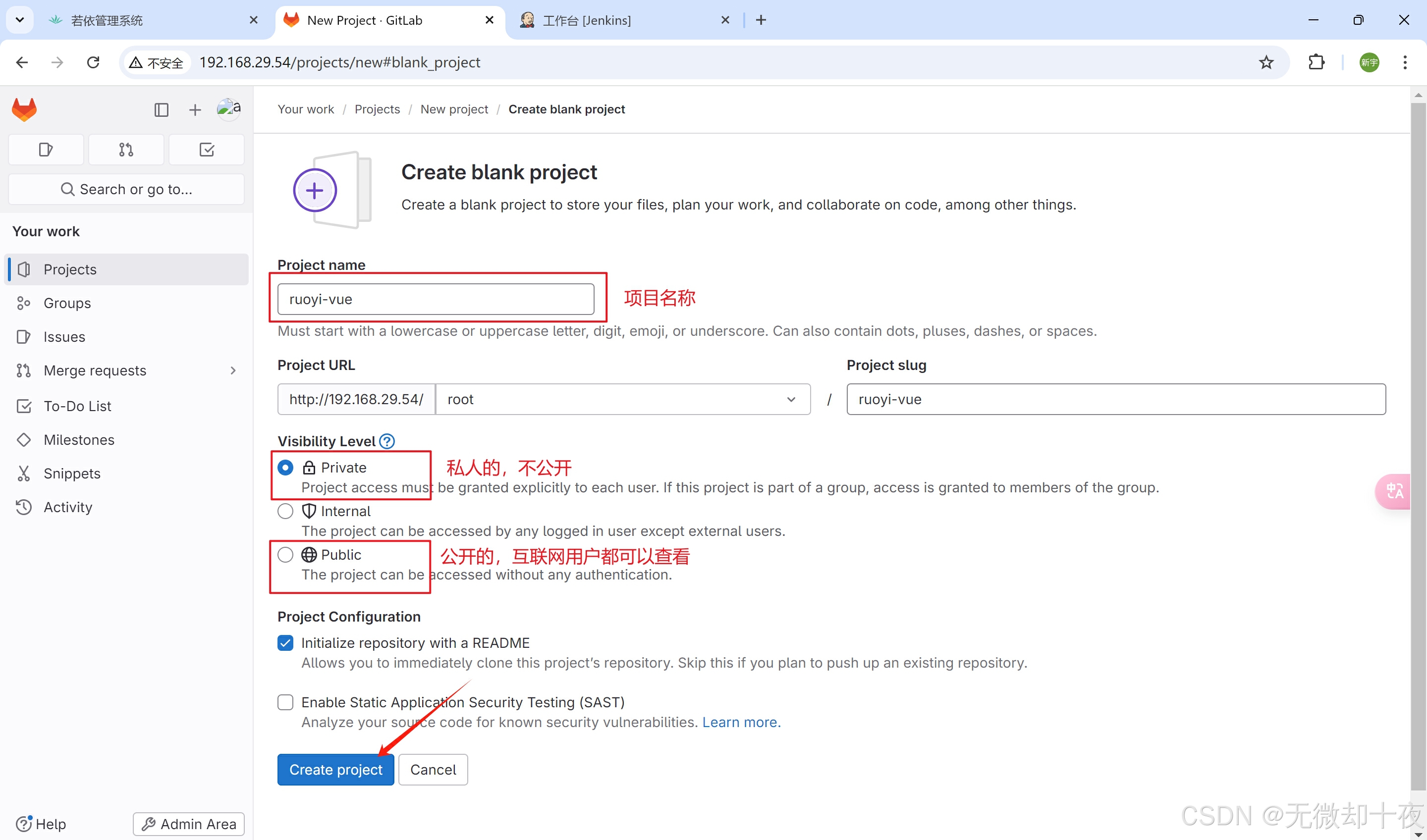Open the assigned issues shortcut icon
Screen dimensions: 1427x840
(x=46, y=150)
